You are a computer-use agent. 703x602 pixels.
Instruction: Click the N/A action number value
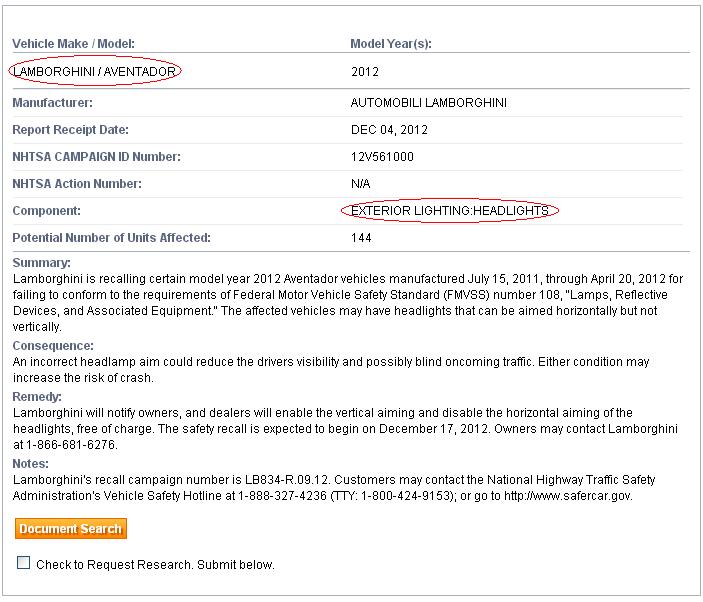pyautogui.click(x=361, y=184)
